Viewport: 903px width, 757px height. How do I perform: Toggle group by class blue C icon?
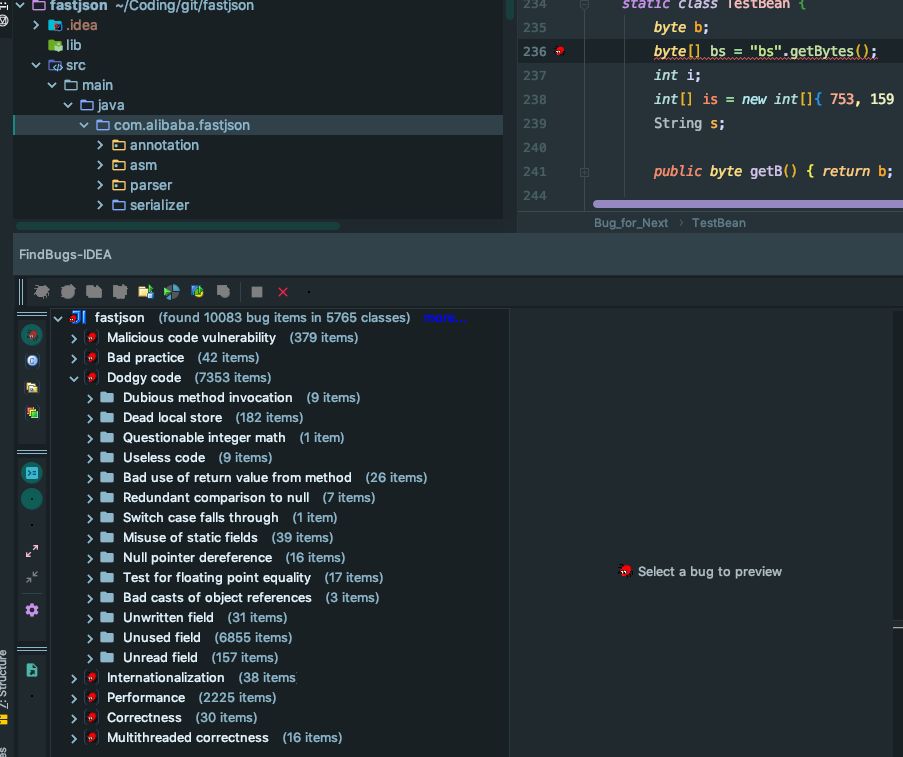(32, 361)
